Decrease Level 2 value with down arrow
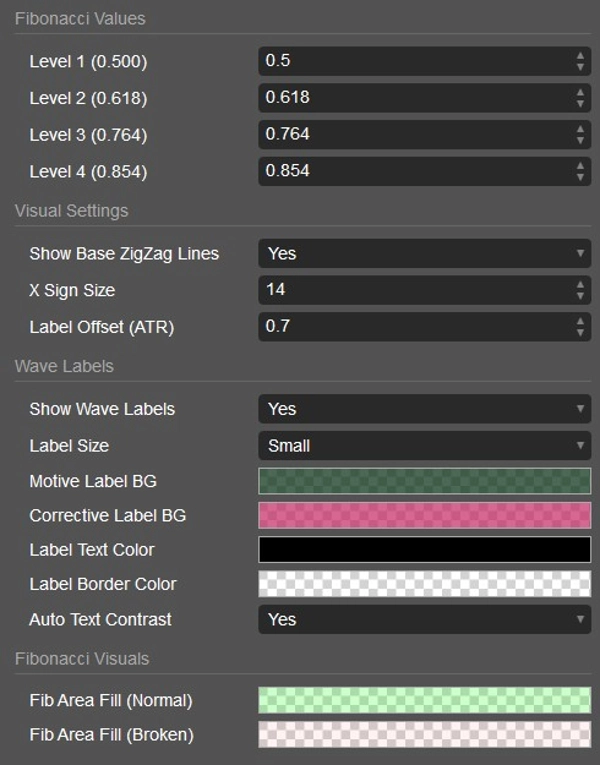This screenshot has width=600, height=765. tap(580, 104)
